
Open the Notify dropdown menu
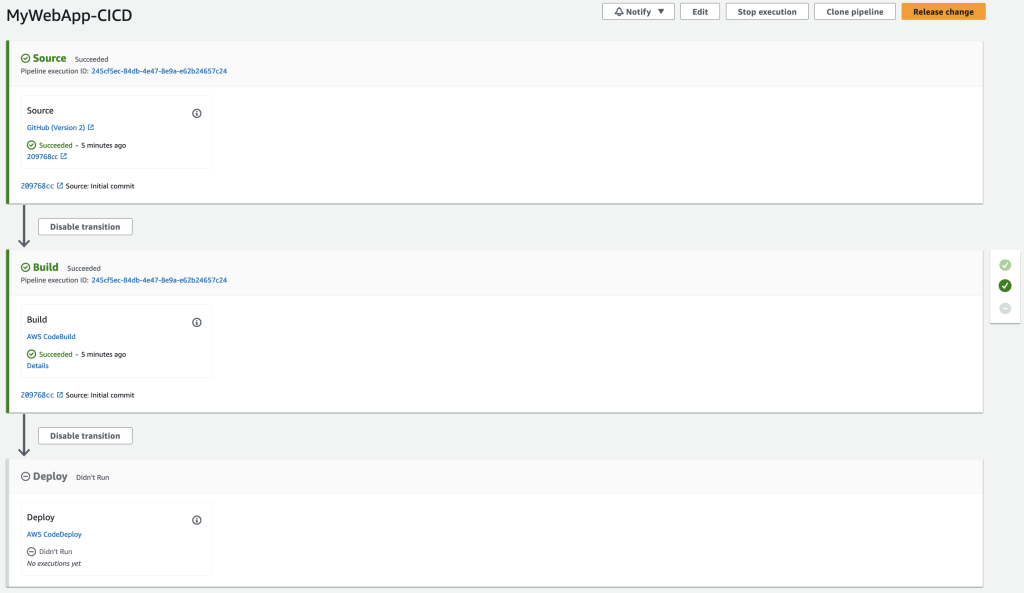click(638, 12)
